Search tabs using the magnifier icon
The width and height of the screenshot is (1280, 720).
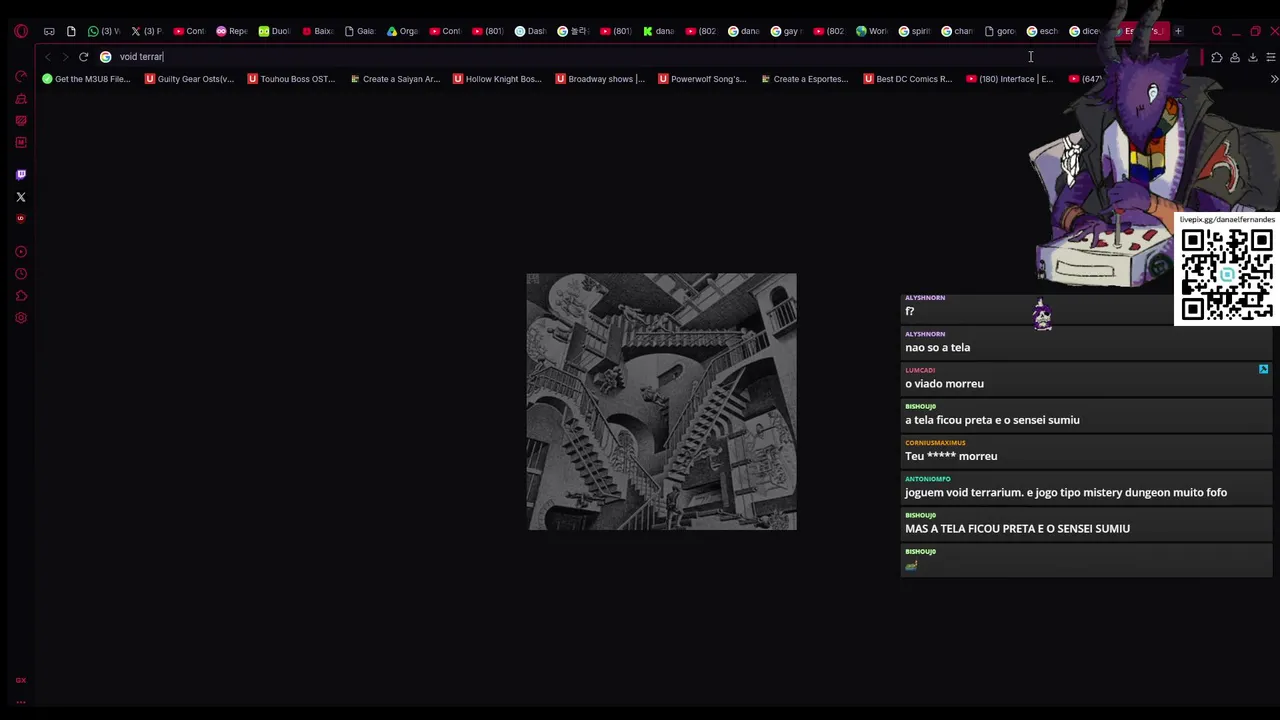pos(1216,31)
